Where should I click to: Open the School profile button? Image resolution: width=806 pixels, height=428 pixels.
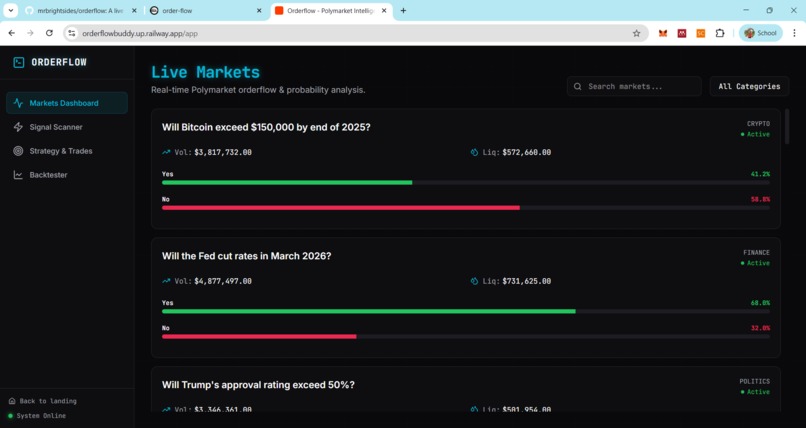[x=760, y=33]
